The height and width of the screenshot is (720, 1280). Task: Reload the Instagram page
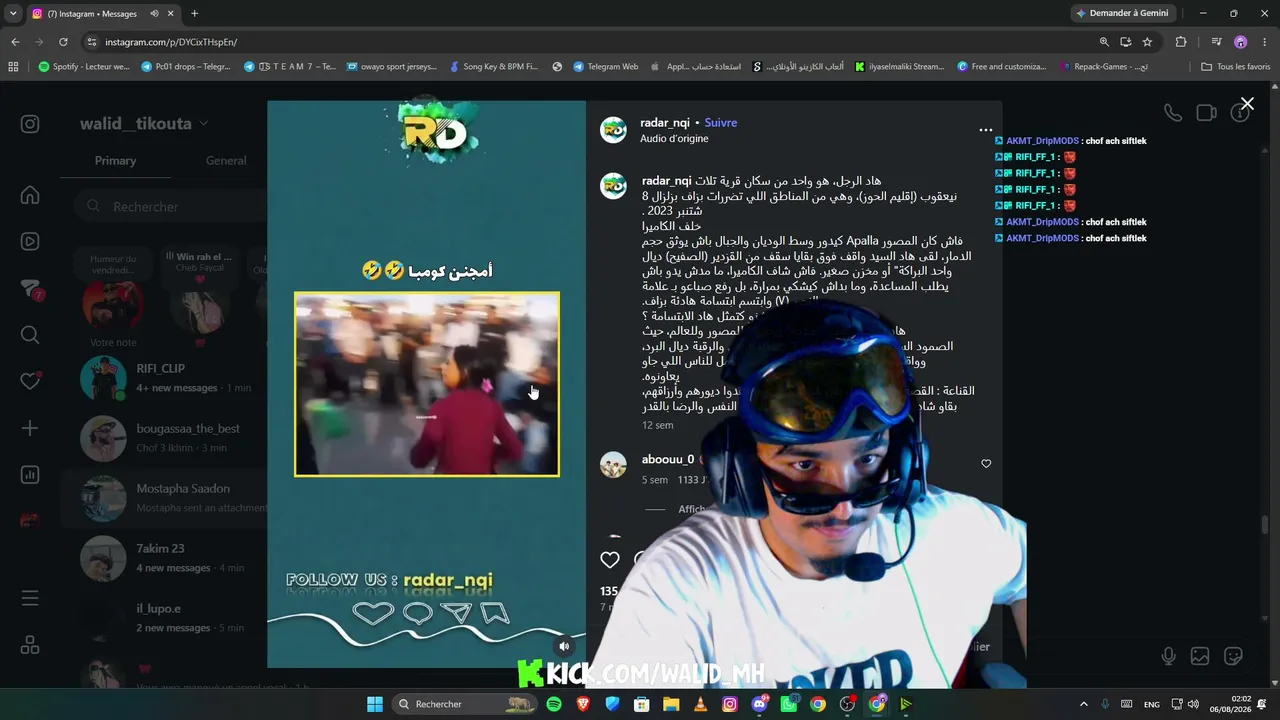coord(63,42)
